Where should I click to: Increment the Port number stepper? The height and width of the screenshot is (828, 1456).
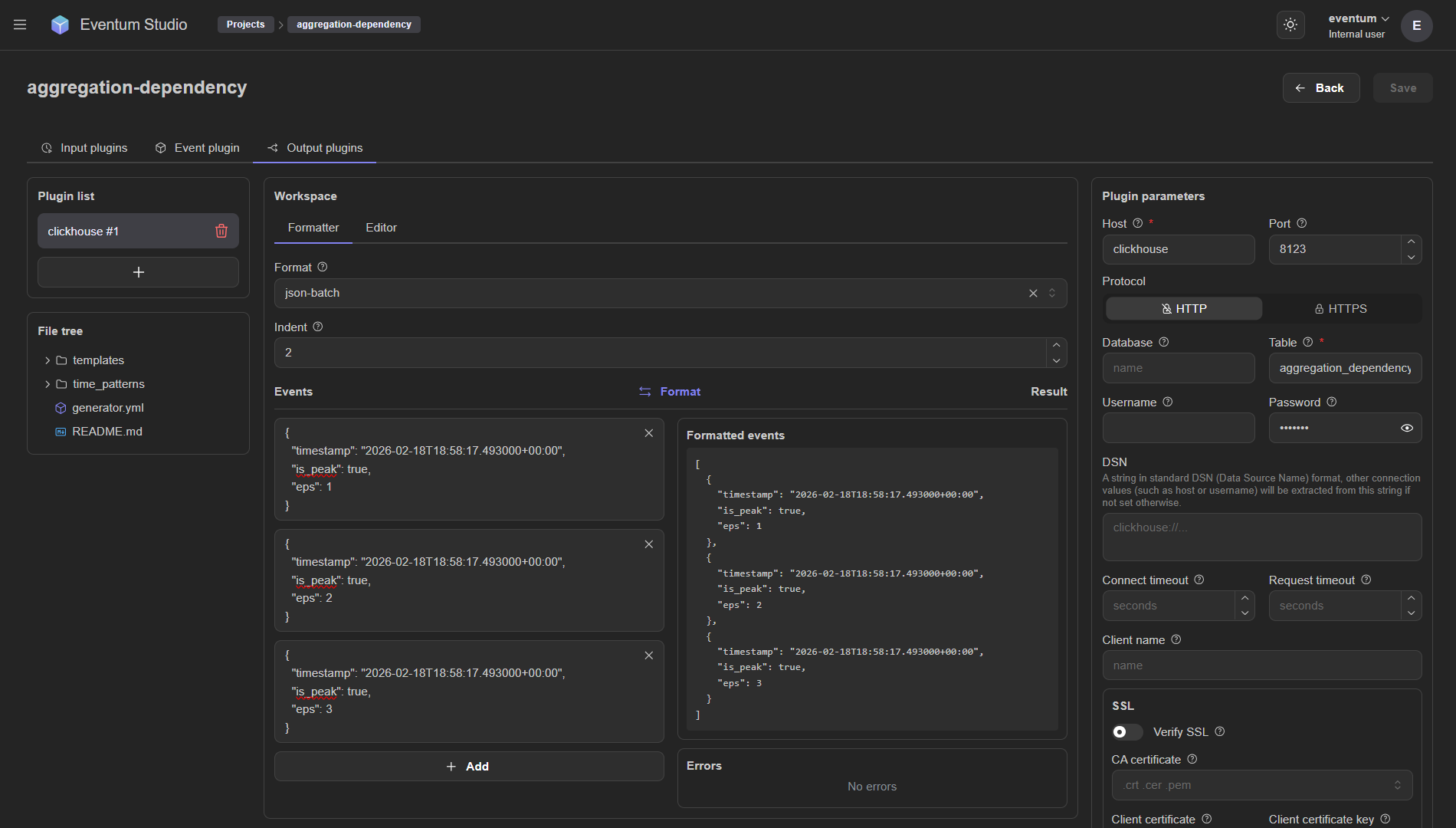pos(1411,242)
